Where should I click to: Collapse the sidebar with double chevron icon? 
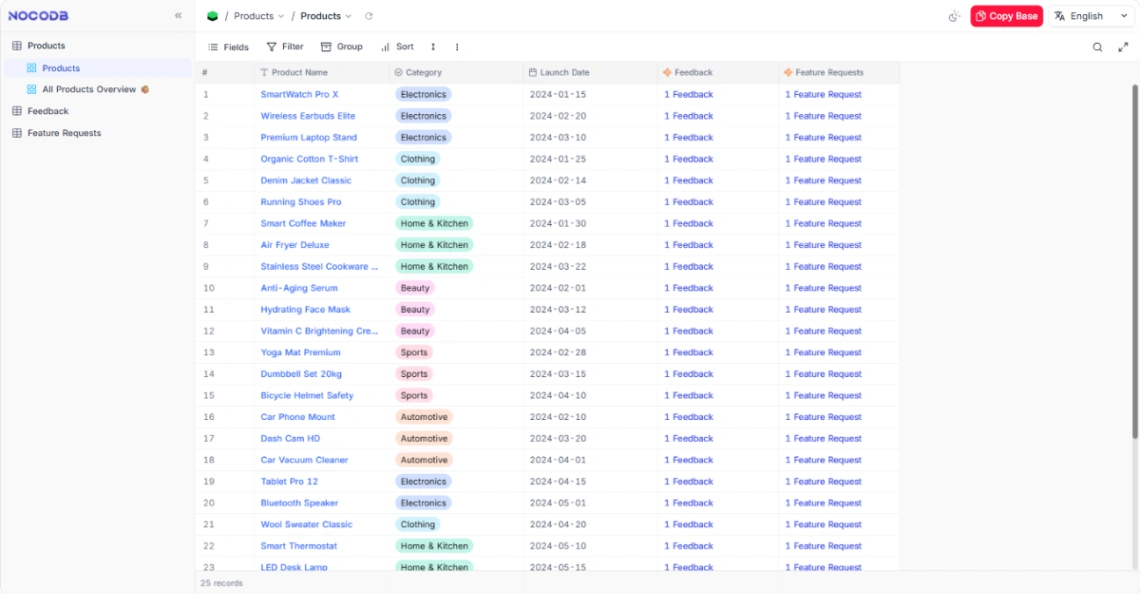178,16
